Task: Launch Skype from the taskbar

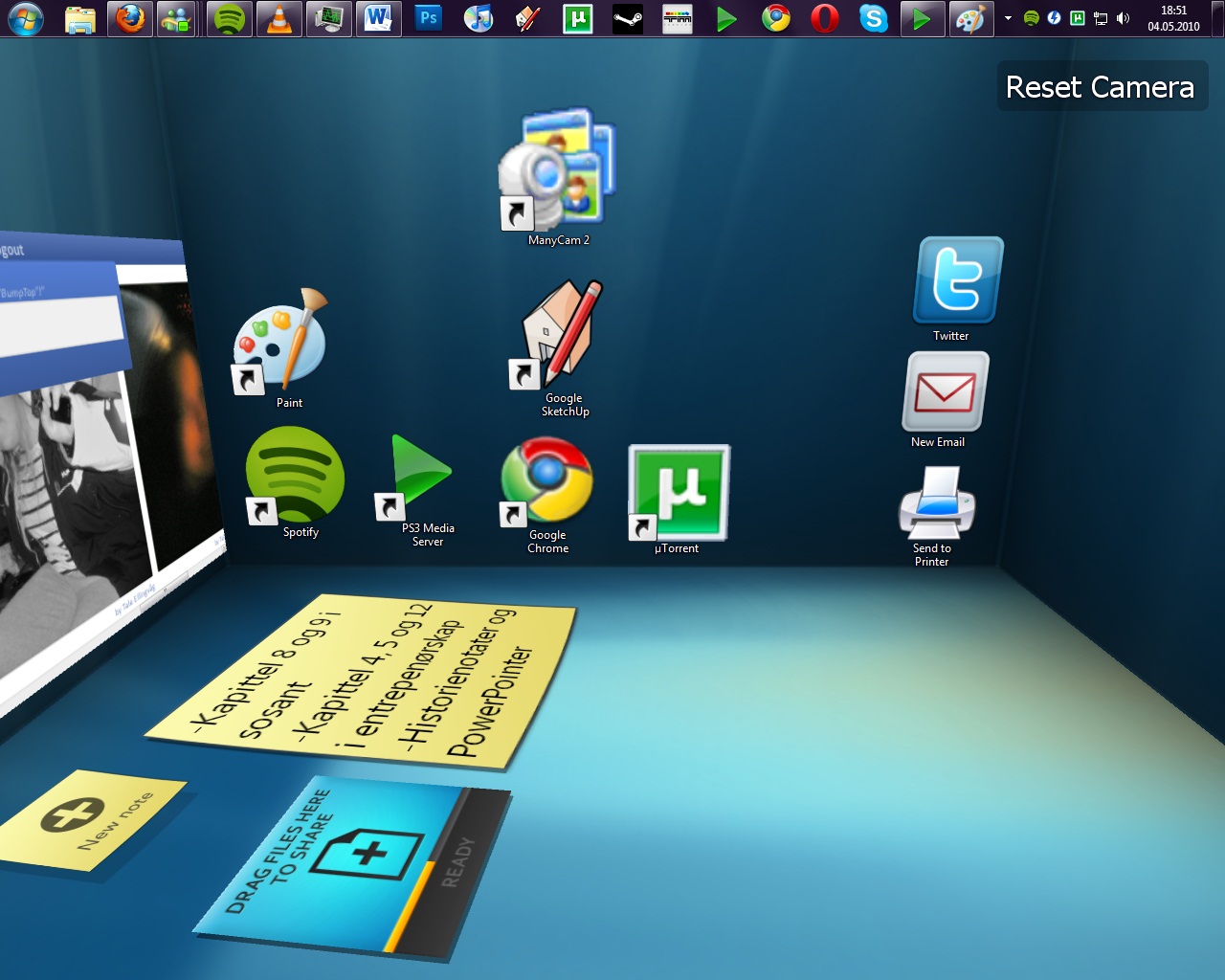Action: click(x=873, y=19)
